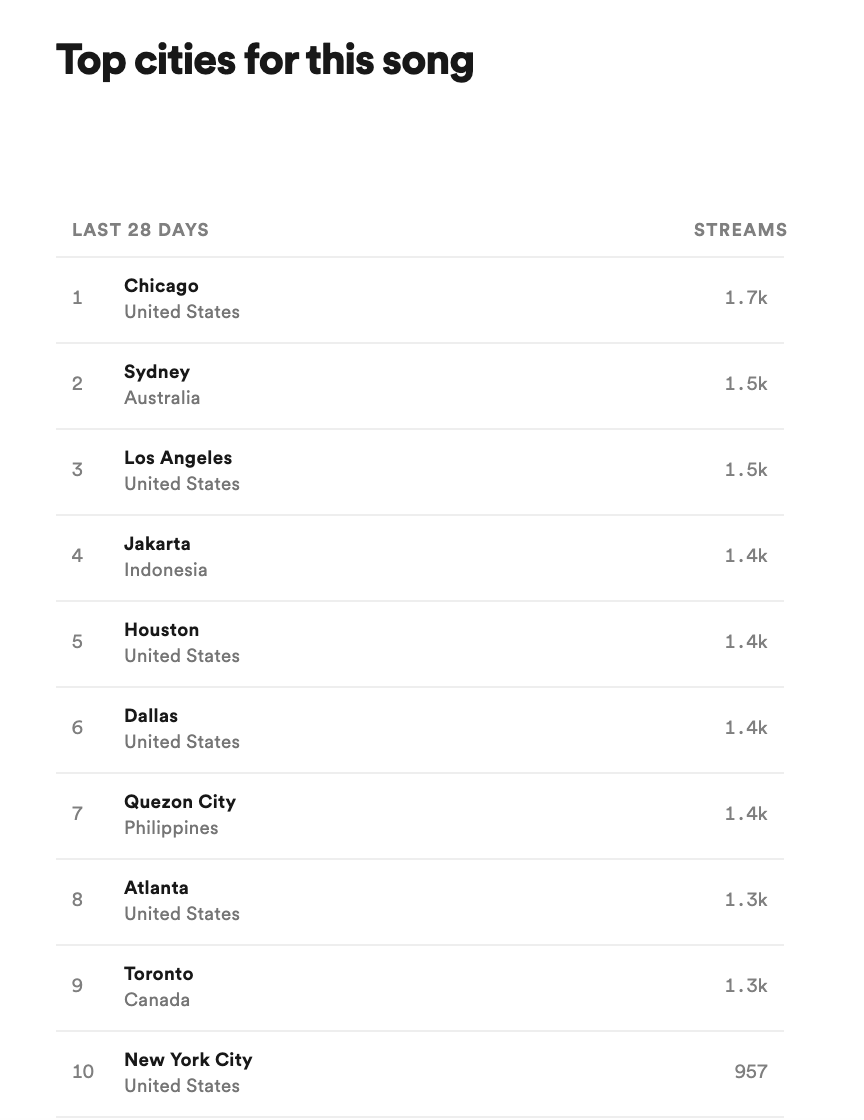Click New York City's 957 streams value

(750, 1072)
